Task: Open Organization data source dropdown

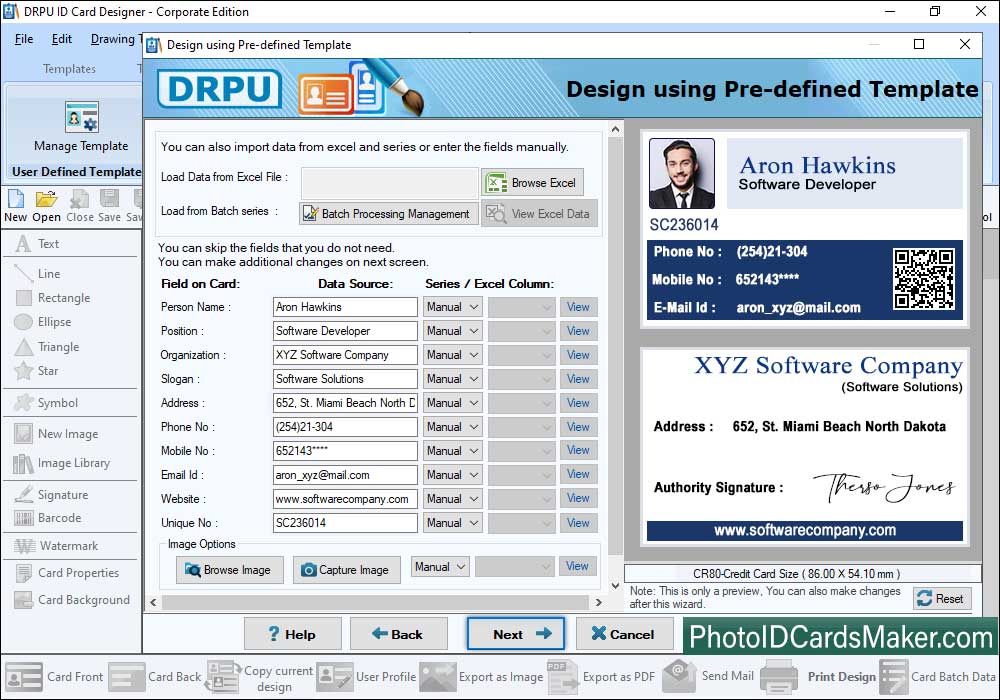Action: coord(452,354)
